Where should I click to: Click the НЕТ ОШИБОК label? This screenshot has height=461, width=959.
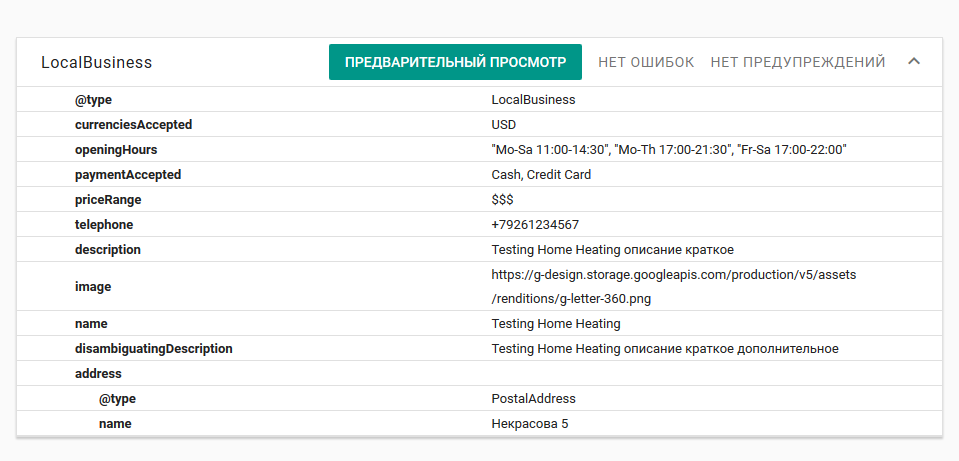point(646,62)
